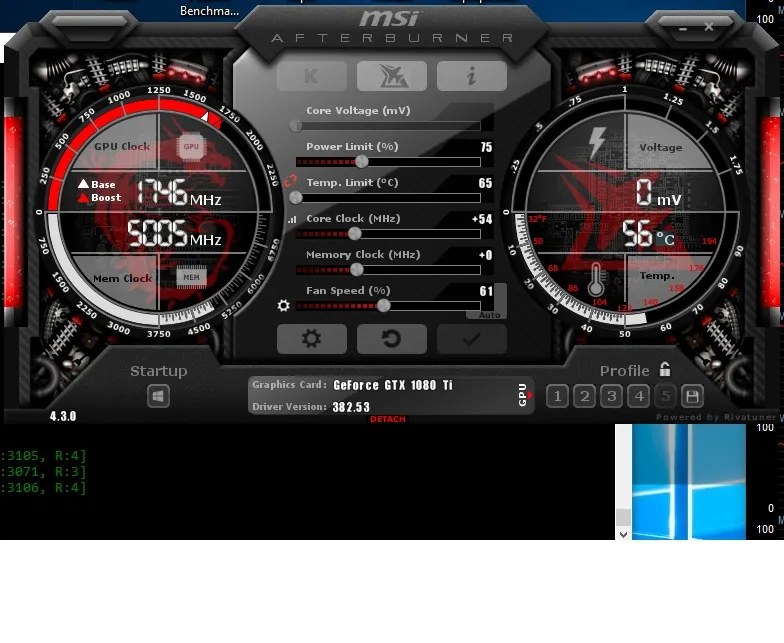Screen dimensions: 784x643
Task: Click Memory Clock offset value +0
Action: coord(486,256)
